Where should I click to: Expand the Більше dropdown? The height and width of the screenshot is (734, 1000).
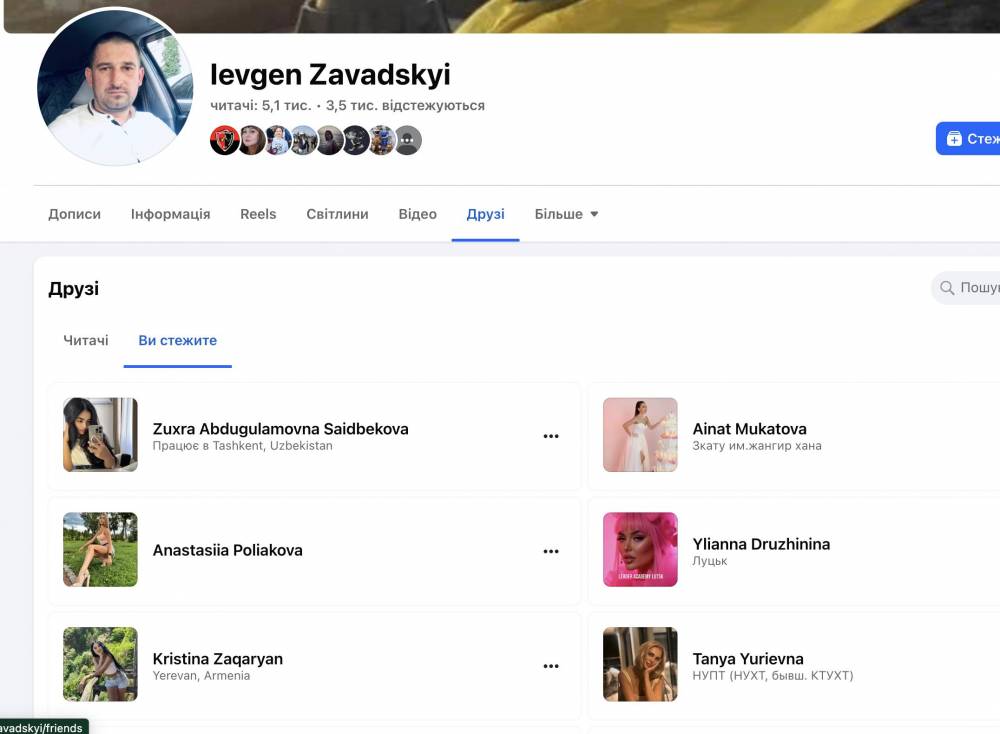(x=566, y=214)
